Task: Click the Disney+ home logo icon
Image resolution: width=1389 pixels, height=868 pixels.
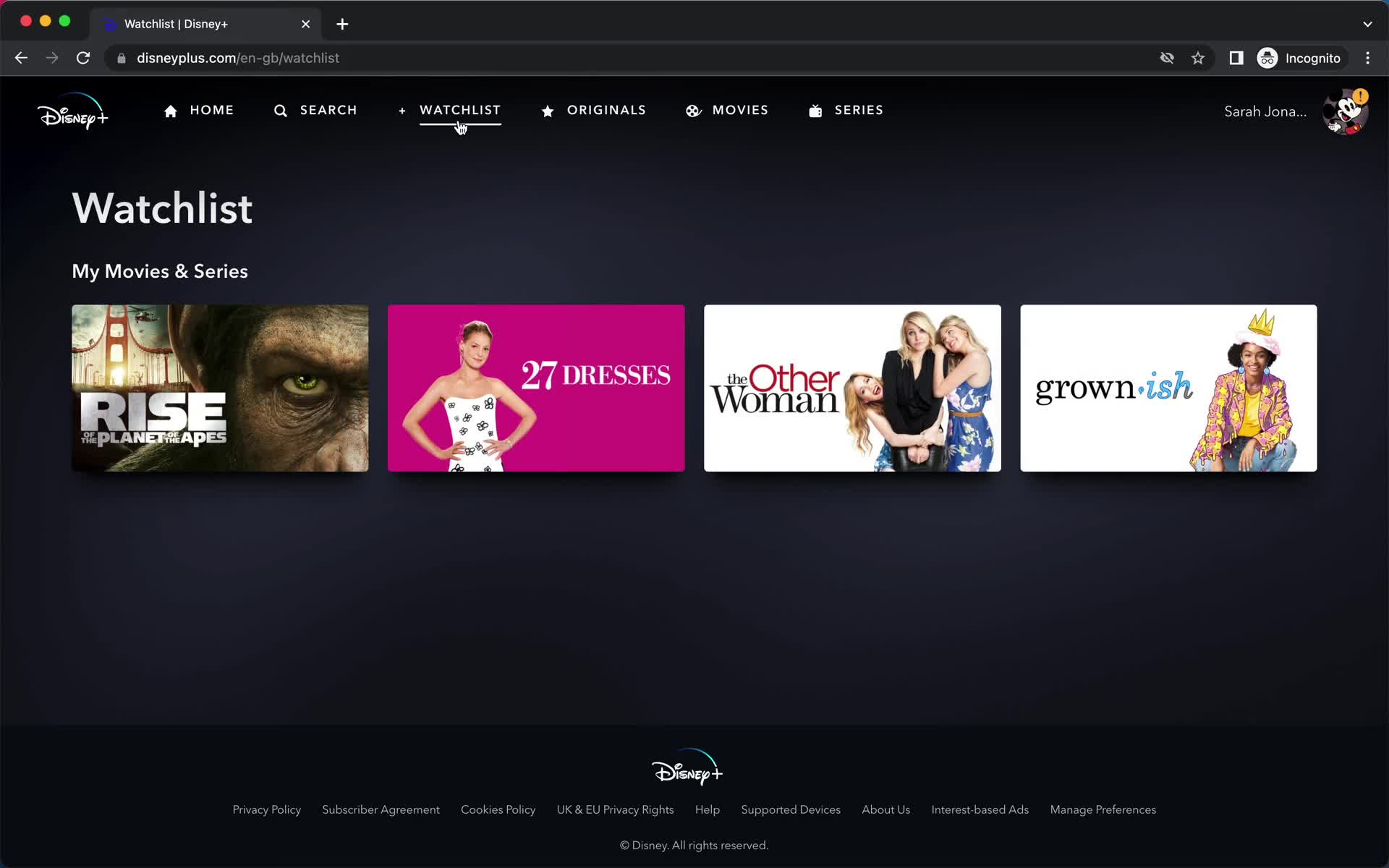Action: coord(72,112)
